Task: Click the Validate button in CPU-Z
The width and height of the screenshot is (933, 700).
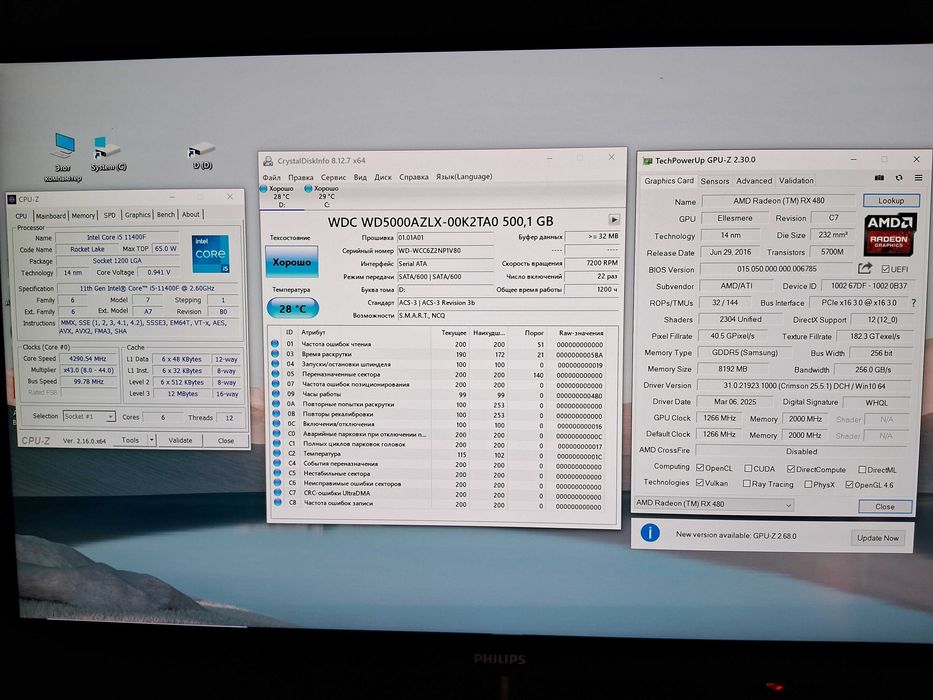Action: [180, 440]
